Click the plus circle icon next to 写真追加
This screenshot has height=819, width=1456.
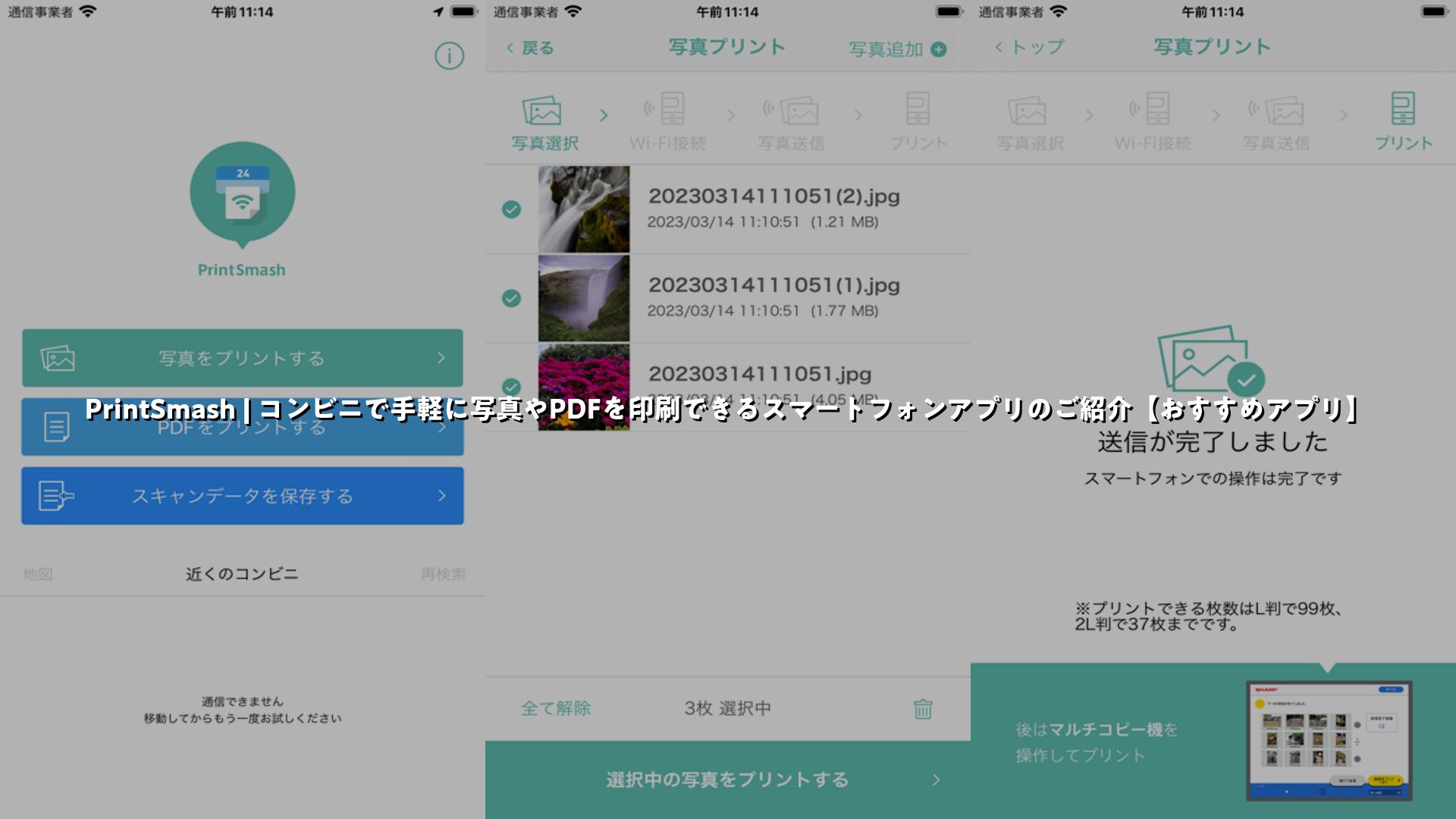click(939, 49)
